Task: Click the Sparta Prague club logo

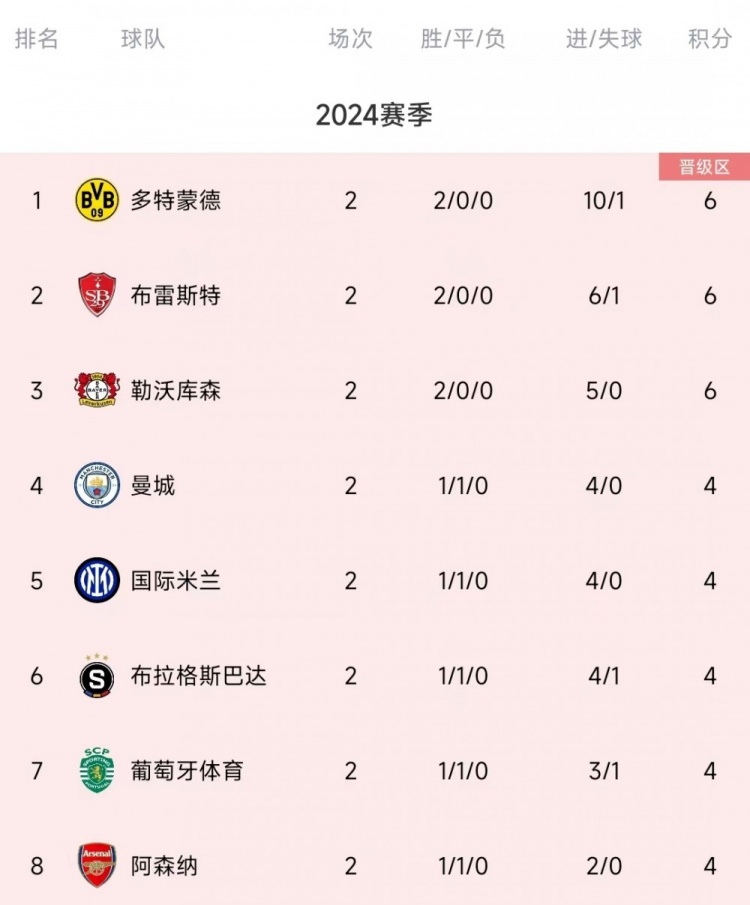Action: [97, 676]
